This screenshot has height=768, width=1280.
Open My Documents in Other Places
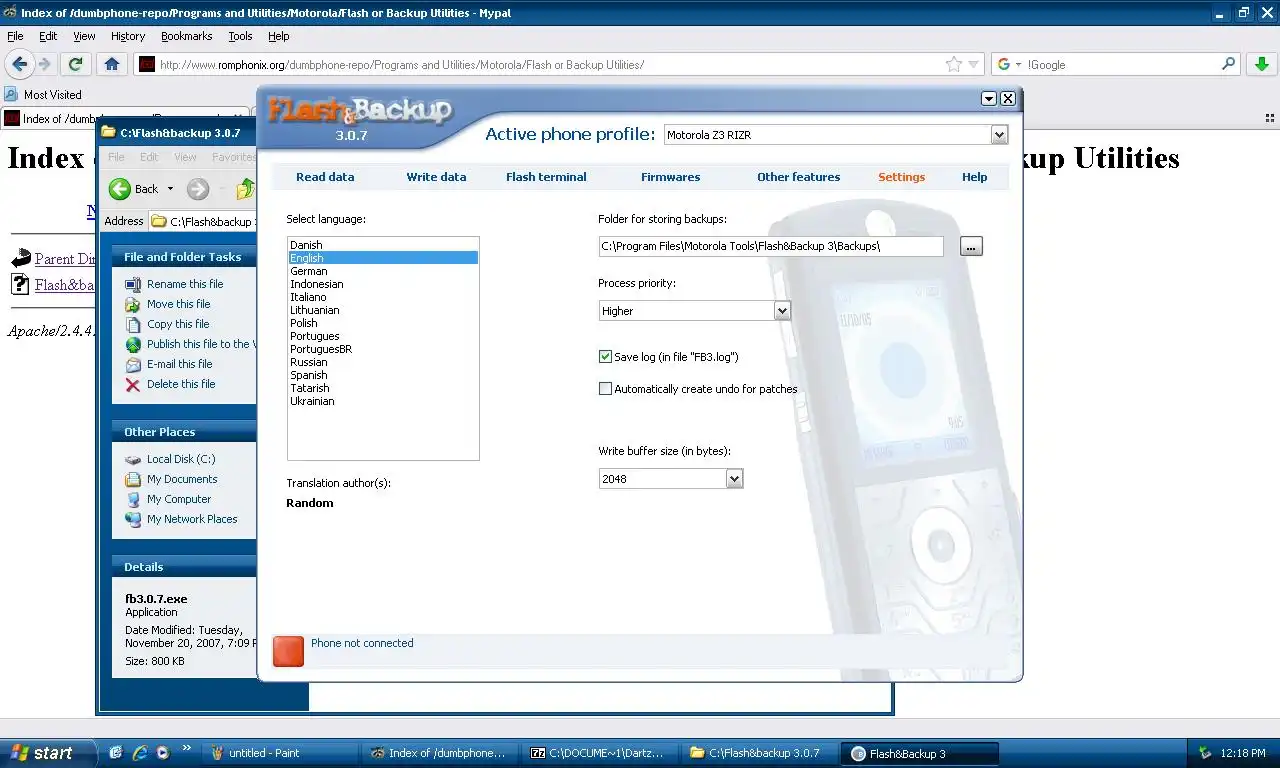(182, 479)
